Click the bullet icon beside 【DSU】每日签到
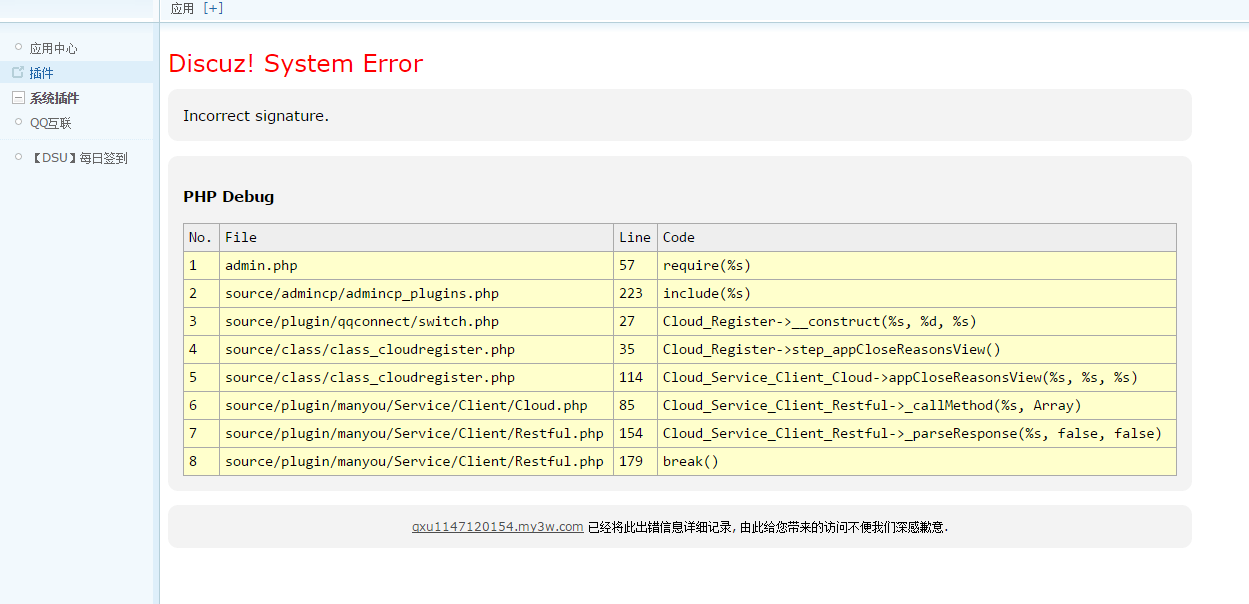 [x=18, y=156]
